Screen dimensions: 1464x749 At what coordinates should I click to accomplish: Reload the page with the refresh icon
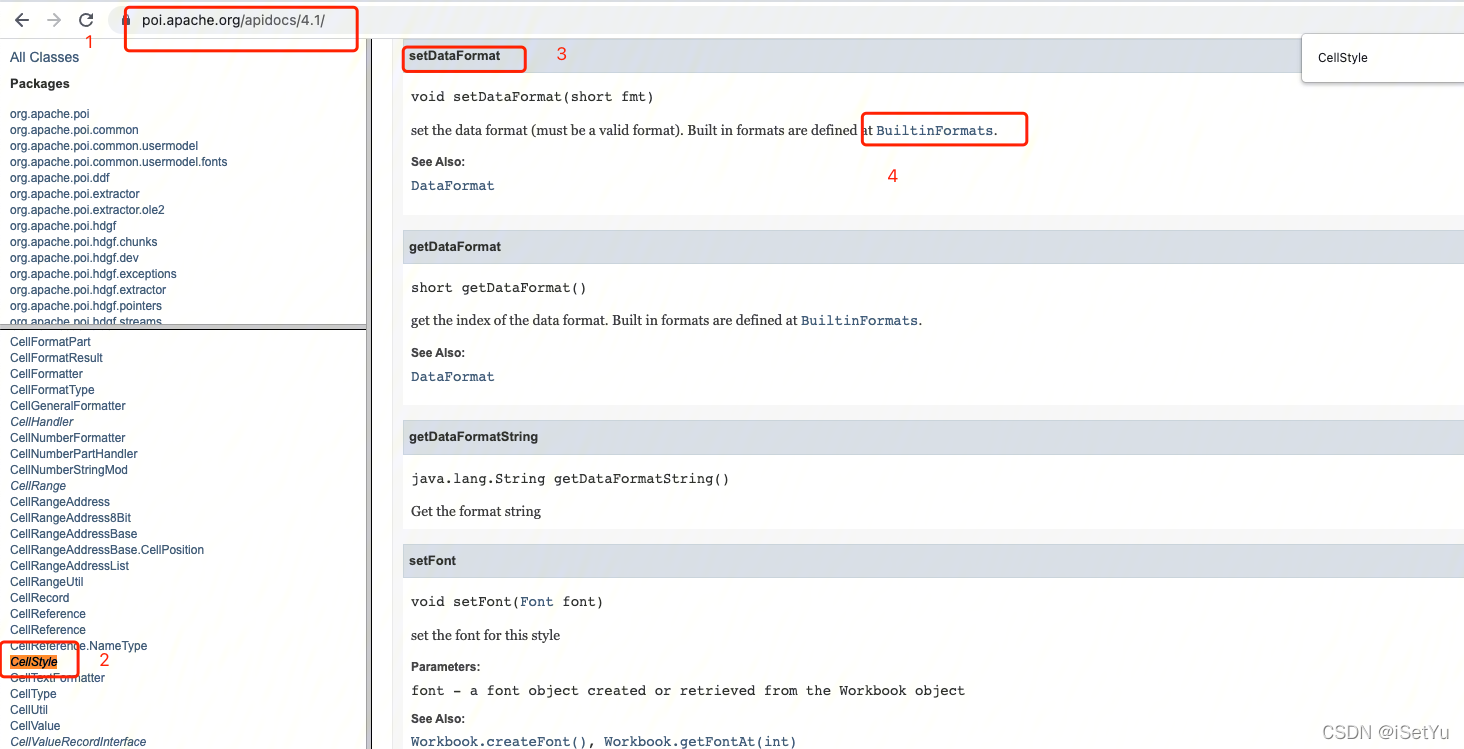click(x=87, y=20)
